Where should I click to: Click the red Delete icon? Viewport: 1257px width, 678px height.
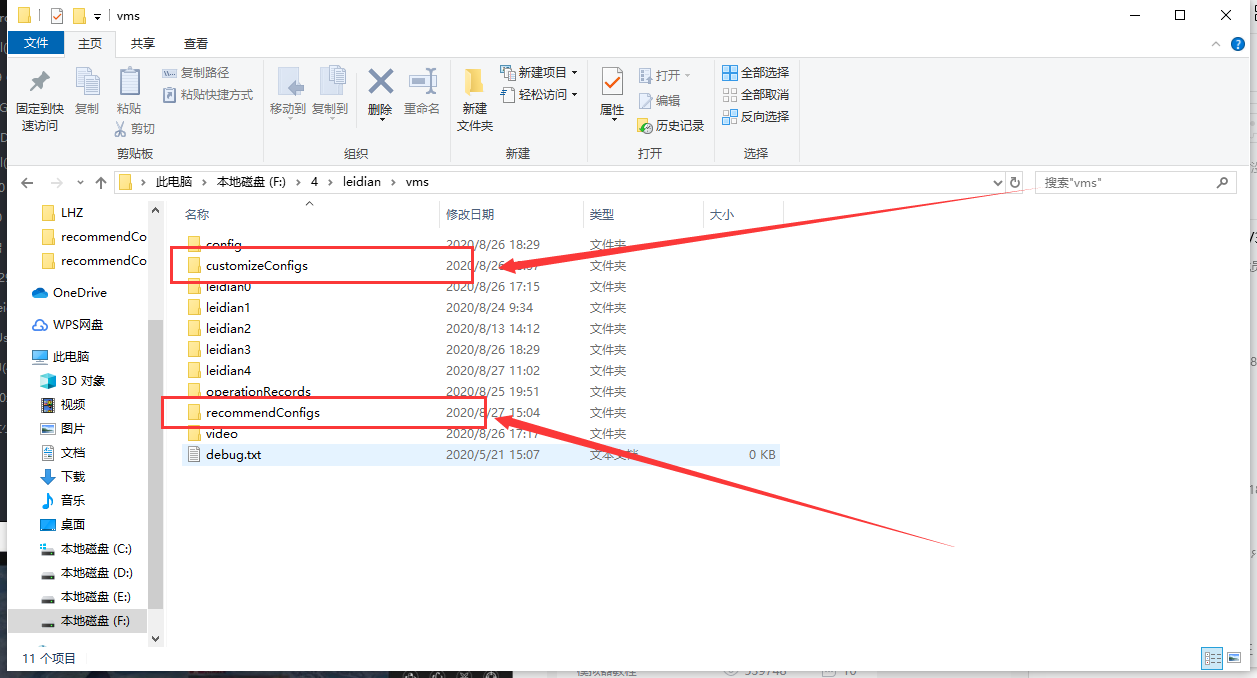tap(380, 82)
